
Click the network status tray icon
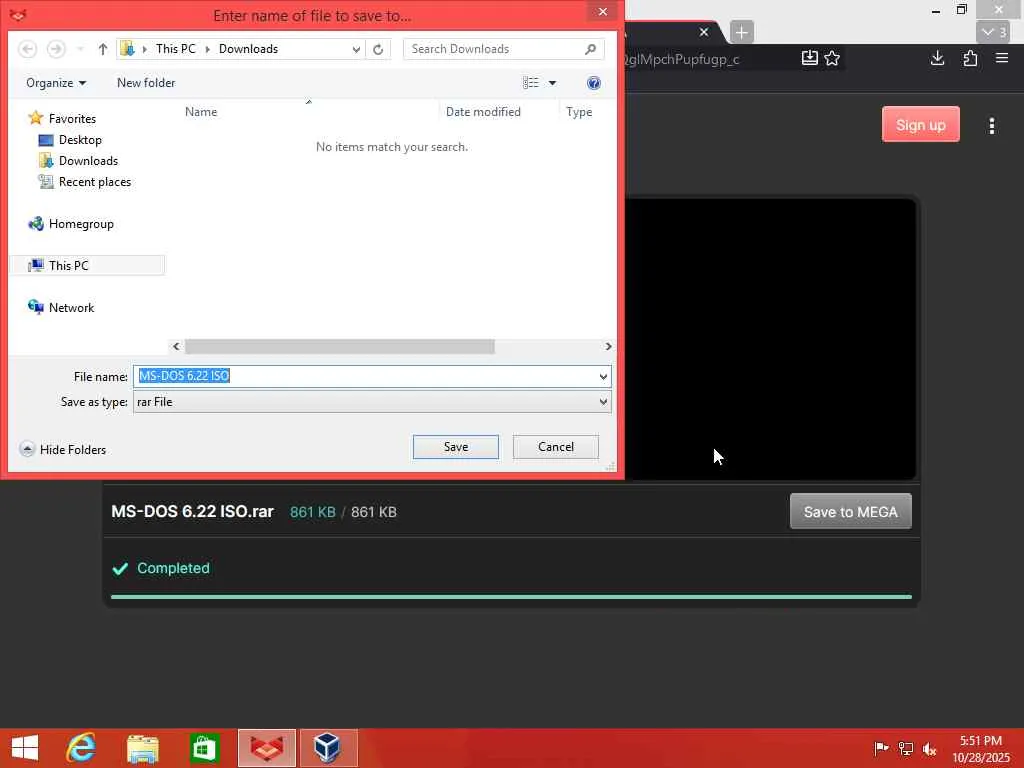tap(906, 748)
